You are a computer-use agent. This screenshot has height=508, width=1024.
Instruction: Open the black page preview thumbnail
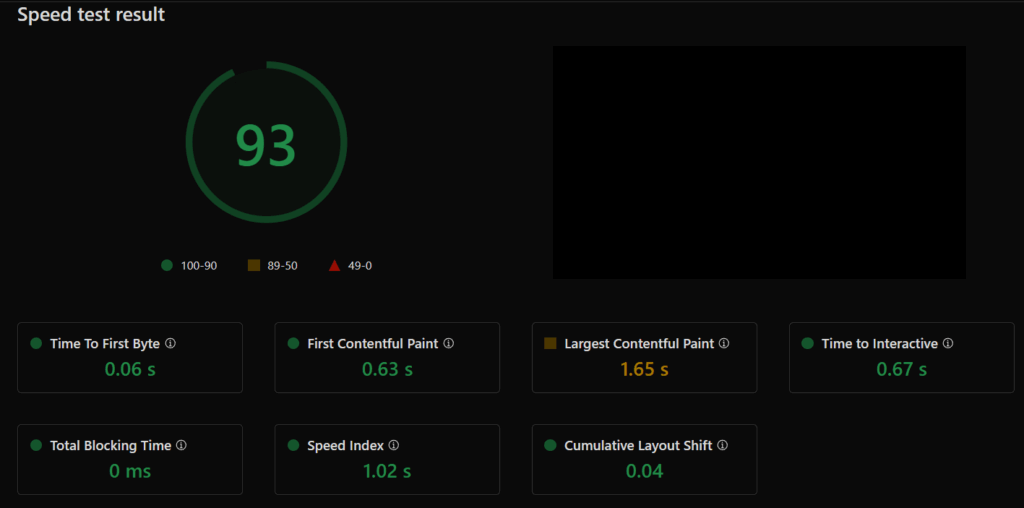point(759,162)
